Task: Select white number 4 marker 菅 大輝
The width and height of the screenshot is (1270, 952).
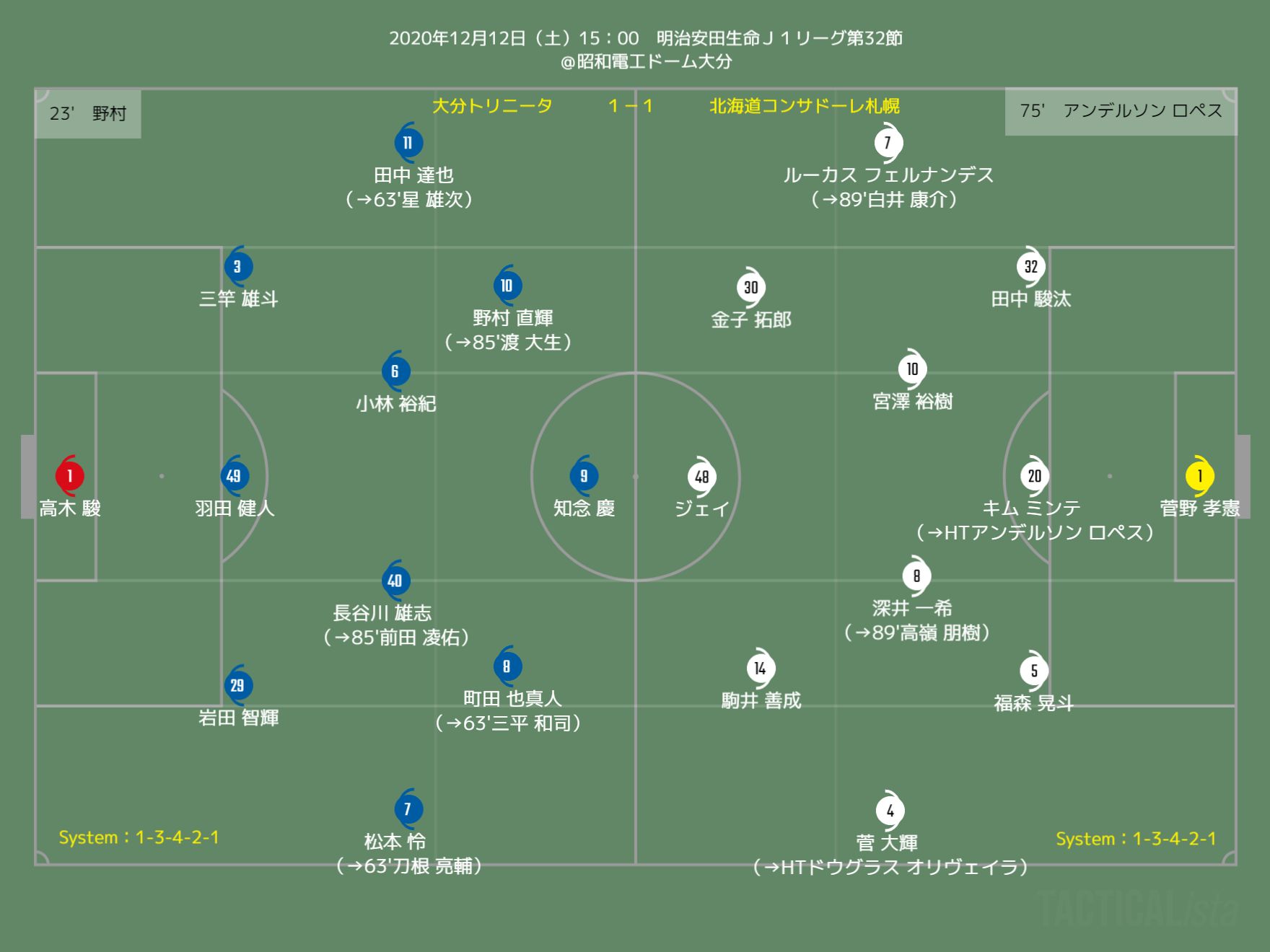Action: pyautogui.click(x=890, y=810)
